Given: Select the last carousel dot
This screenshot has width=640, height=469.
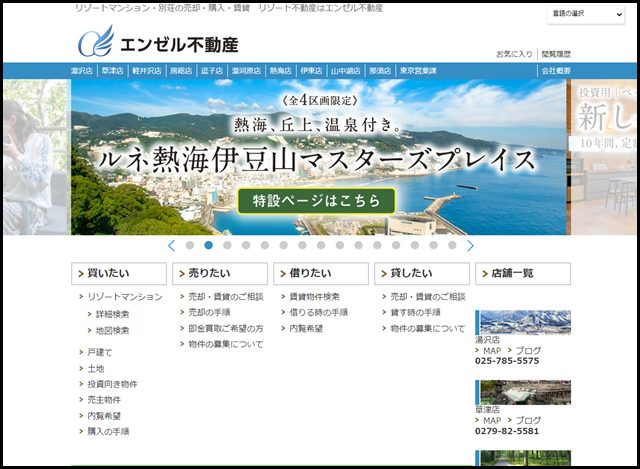Looking at the screenshot, I should [452, 245].
